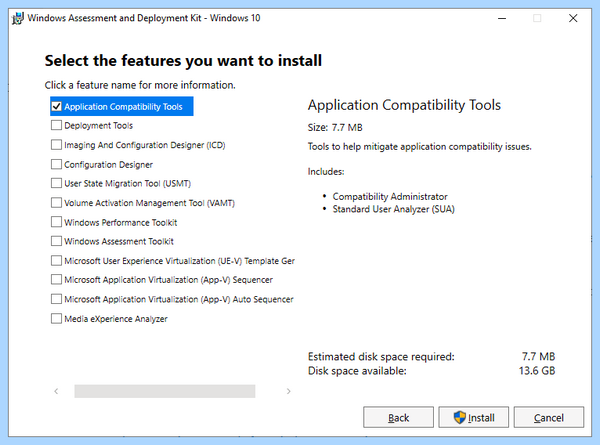Click the Standard User Analyzer (SUA) text
The height and width of the screenshot is (445, 600).
pos(393,209)
